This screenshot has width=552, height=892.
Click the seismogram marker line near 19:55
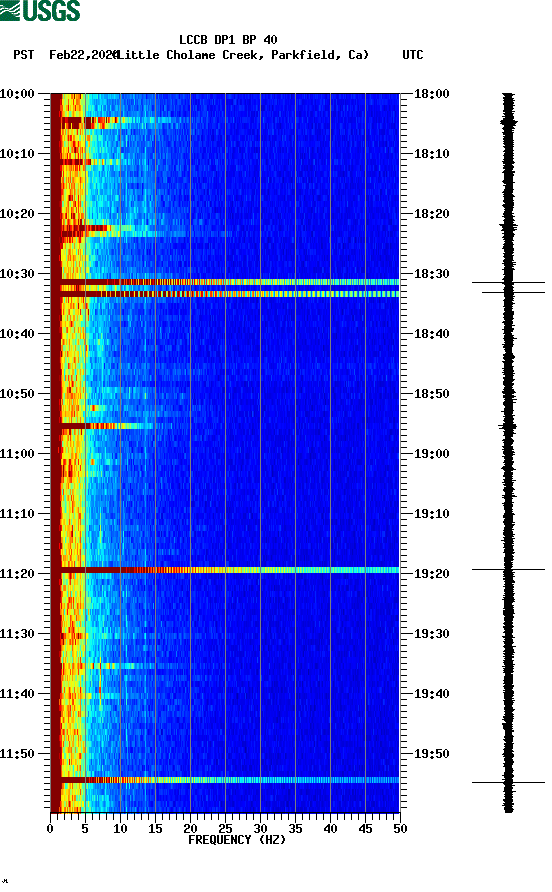tap(508, 783)
